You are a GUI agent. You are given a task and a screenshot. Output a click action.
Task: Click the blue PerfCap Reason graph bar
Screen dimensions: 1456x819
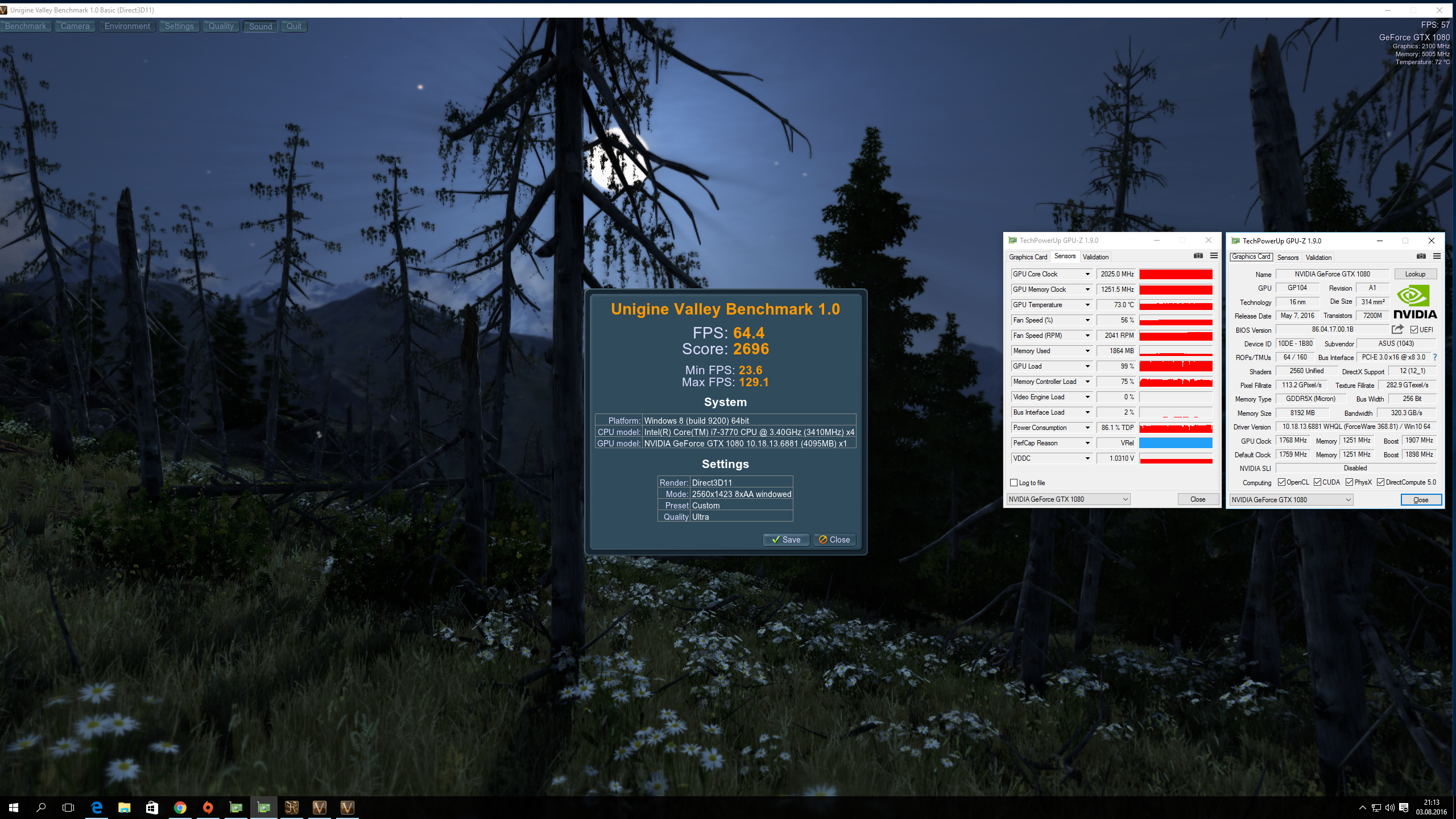click(x=1176, y=443)
